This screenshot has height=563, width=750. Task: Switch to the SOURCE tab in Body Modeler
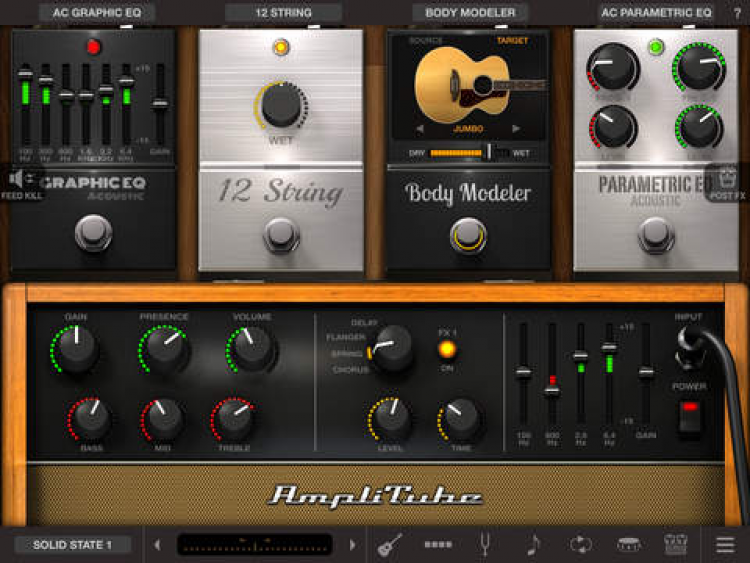click(x=426, y=41)
